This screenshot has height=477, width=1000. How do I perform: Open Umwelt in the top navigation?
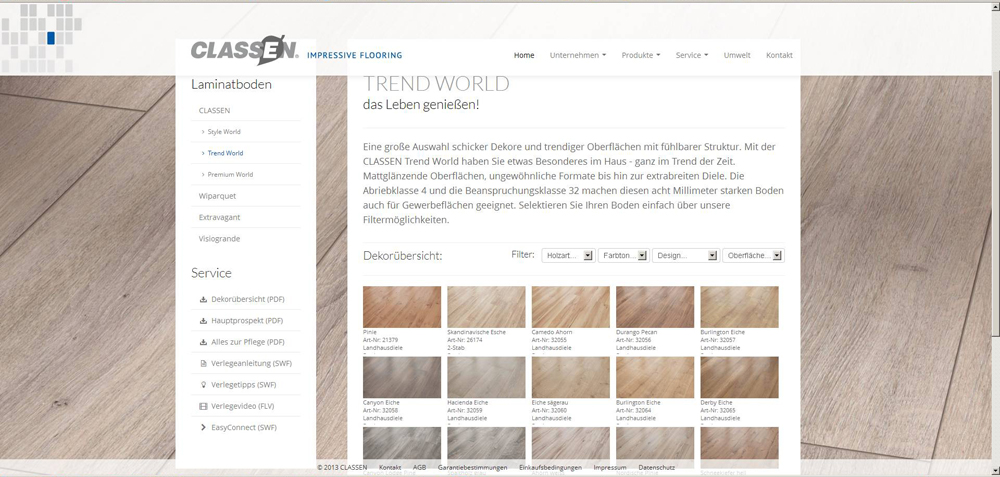(x=737, y=55)
